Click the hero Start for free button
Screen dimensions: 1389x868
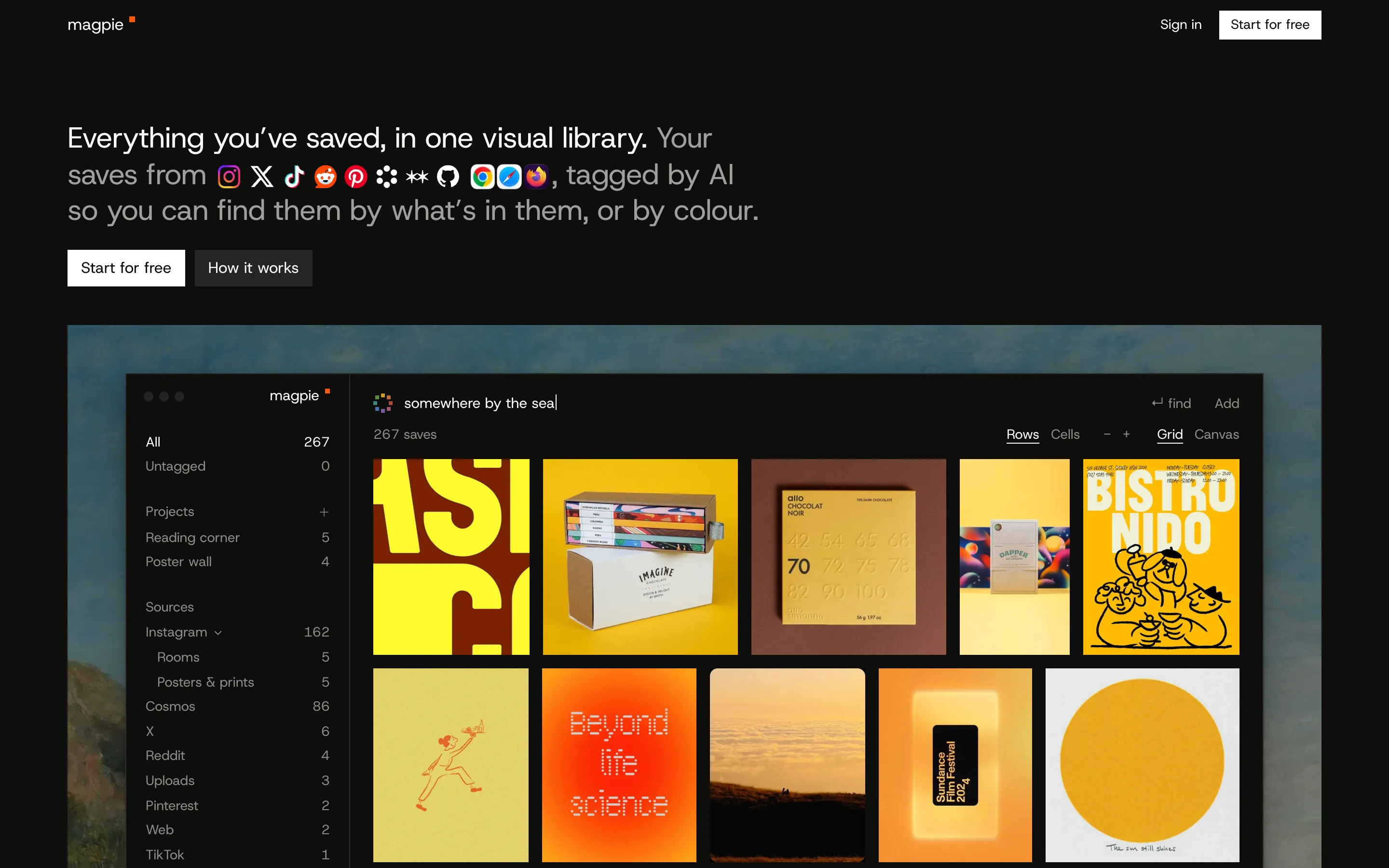coord(126,268)
